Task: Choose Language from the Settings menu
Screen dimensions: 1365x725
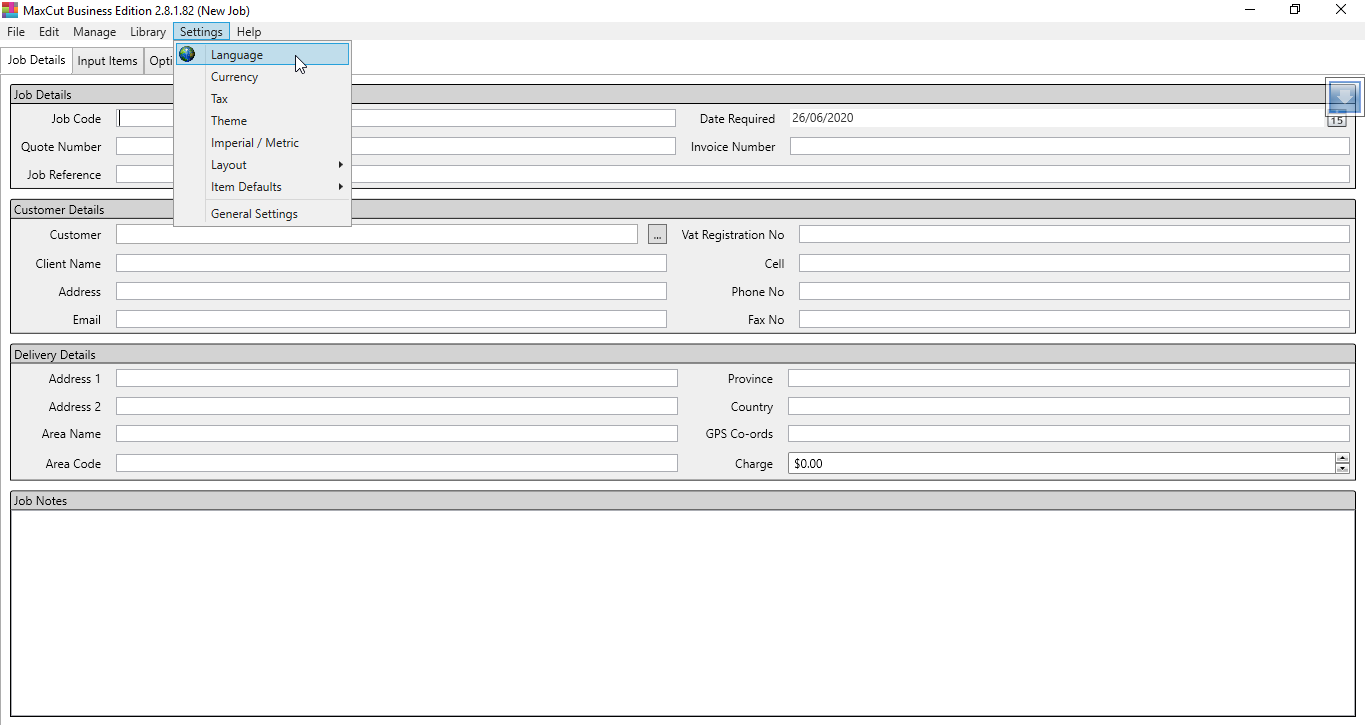Action: pos(262,55)
